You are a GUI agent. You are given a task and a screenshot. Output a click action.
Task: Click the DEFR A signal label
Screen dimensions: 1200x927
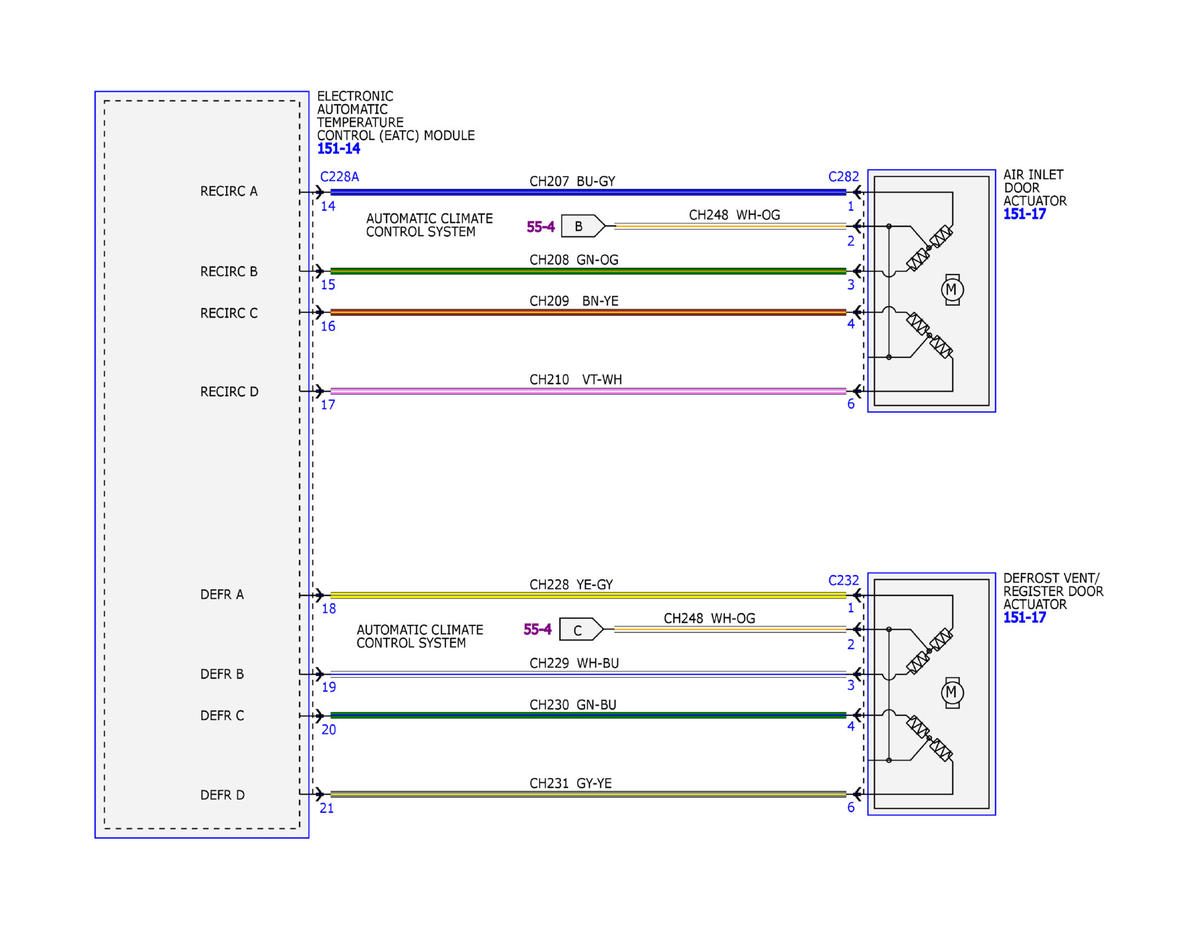click(222, 594)
